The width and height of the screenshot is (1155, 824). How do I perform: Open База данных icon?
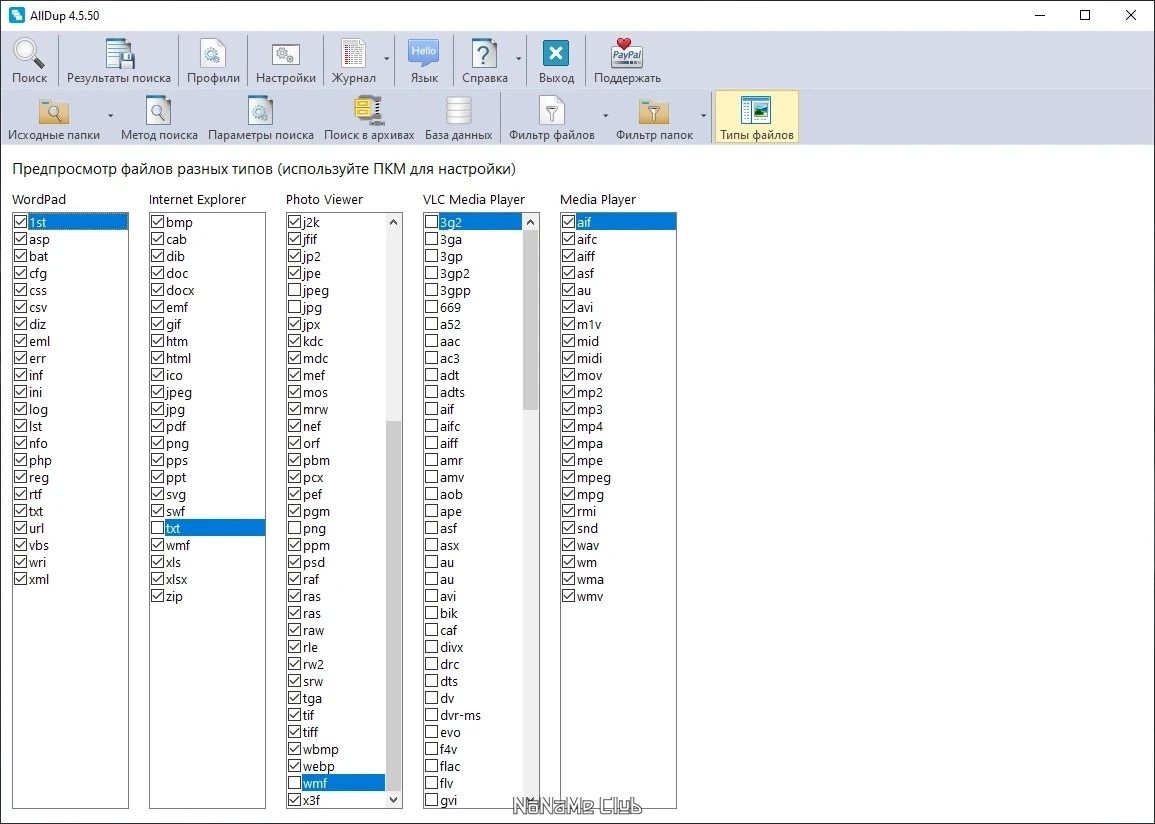(458, 111)
